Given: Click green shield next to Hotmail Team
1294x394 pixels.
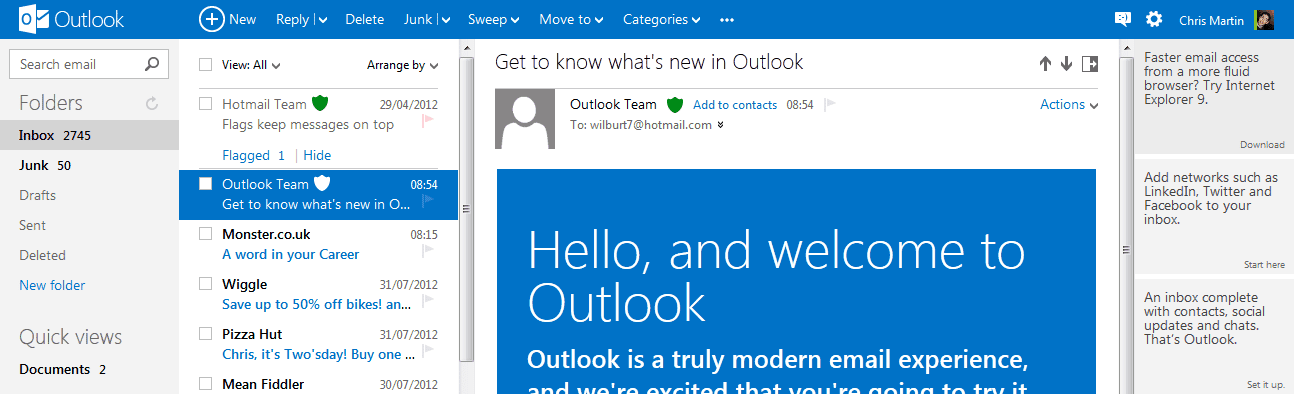Looking at the screenshot, I should [320, 103].
